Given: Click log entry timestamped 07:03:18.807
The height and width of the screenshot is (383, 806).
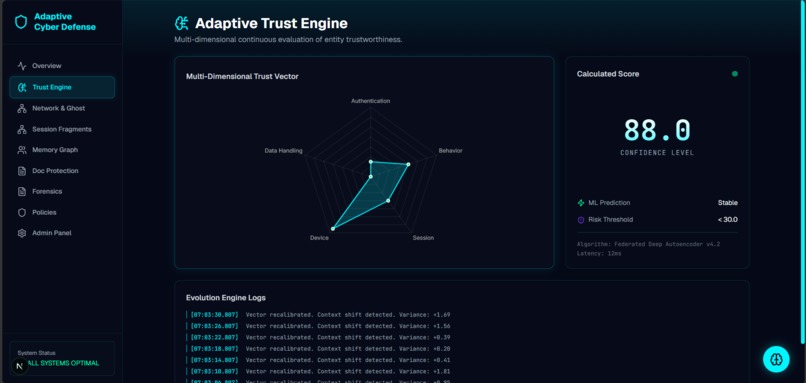Looking at the screenshot, I should coord(318,349).
